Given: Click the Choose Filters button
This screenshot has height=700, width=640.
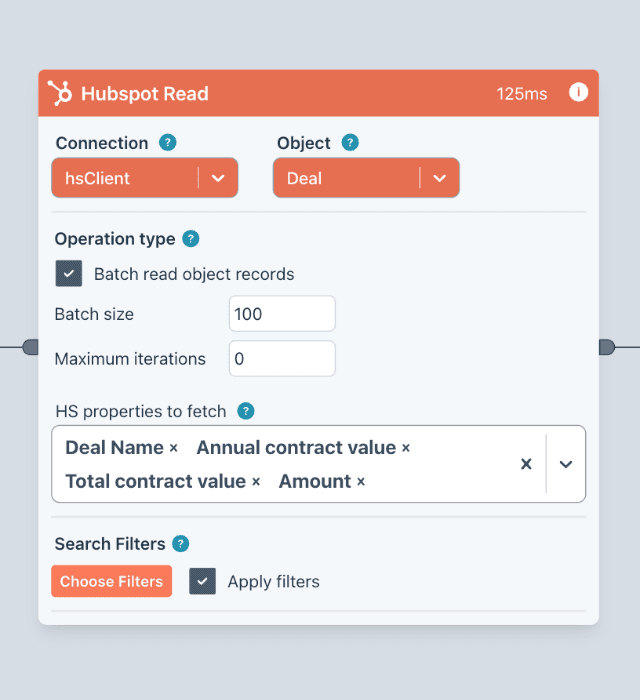Looking at the screenshot, I should (x=112, y=581).
